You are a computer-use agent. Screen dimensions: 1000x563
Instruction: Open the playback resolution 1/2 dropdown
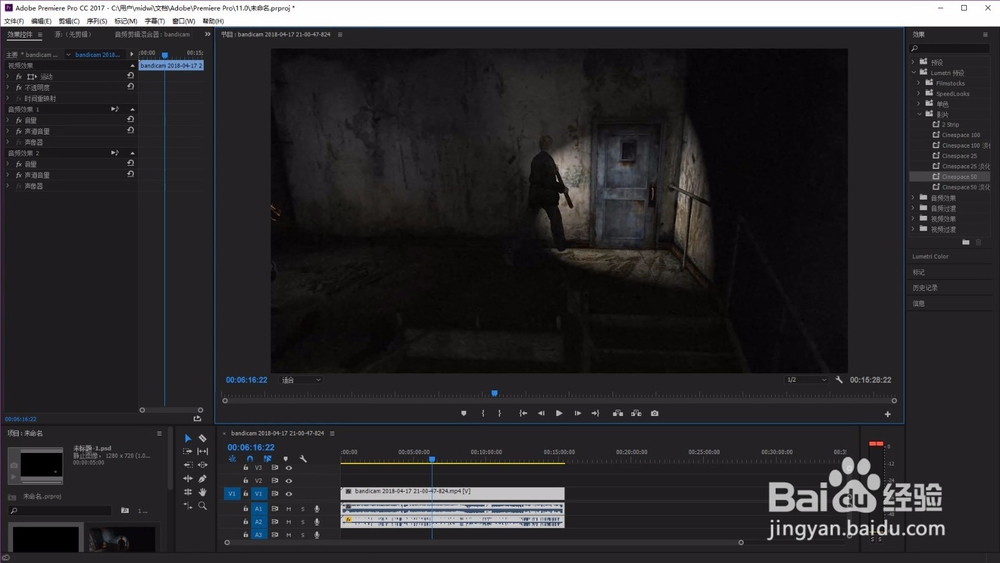click(806, 379)
